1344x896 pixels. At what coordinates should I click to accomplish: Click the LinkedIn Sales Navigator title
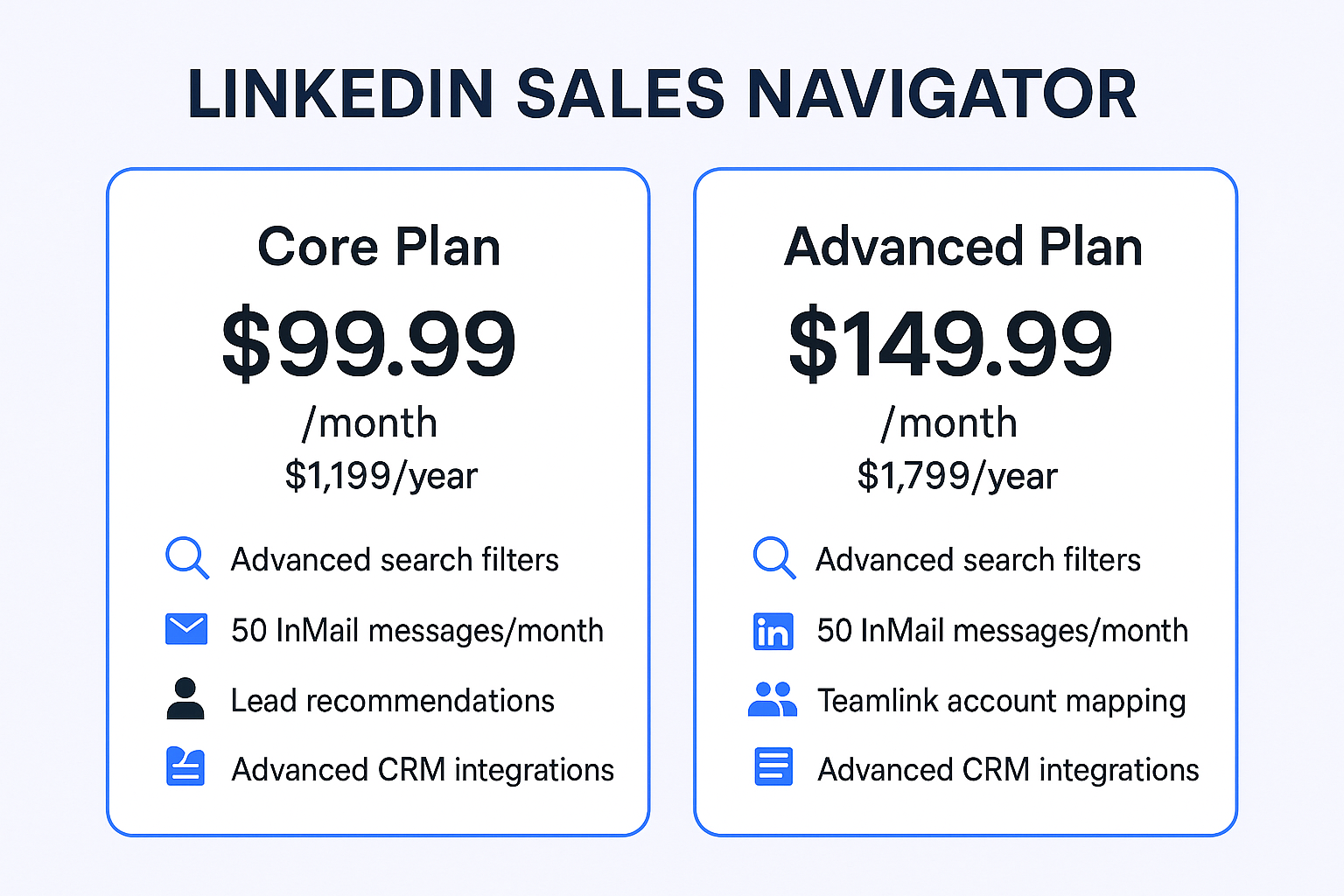pos(662,94)
